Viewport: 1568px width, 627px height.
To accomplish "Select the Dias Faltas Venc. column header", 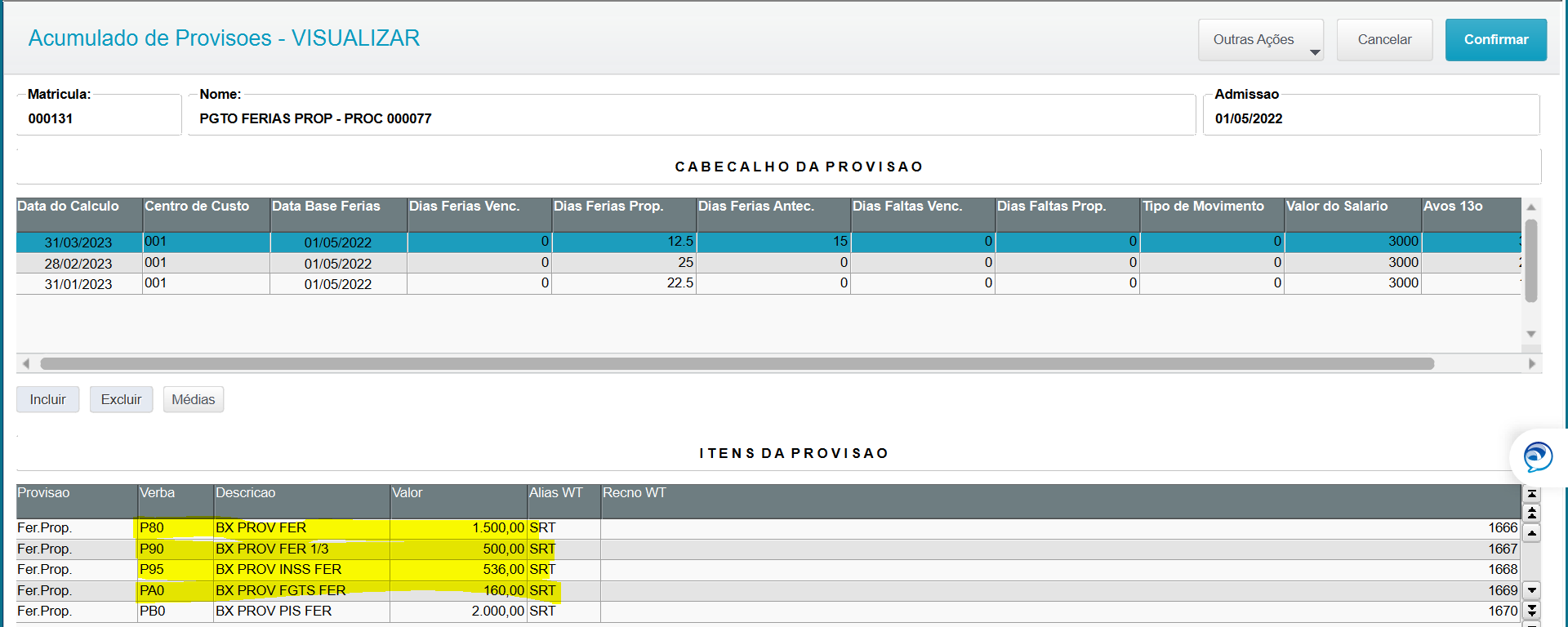I will tap(923, 214).
